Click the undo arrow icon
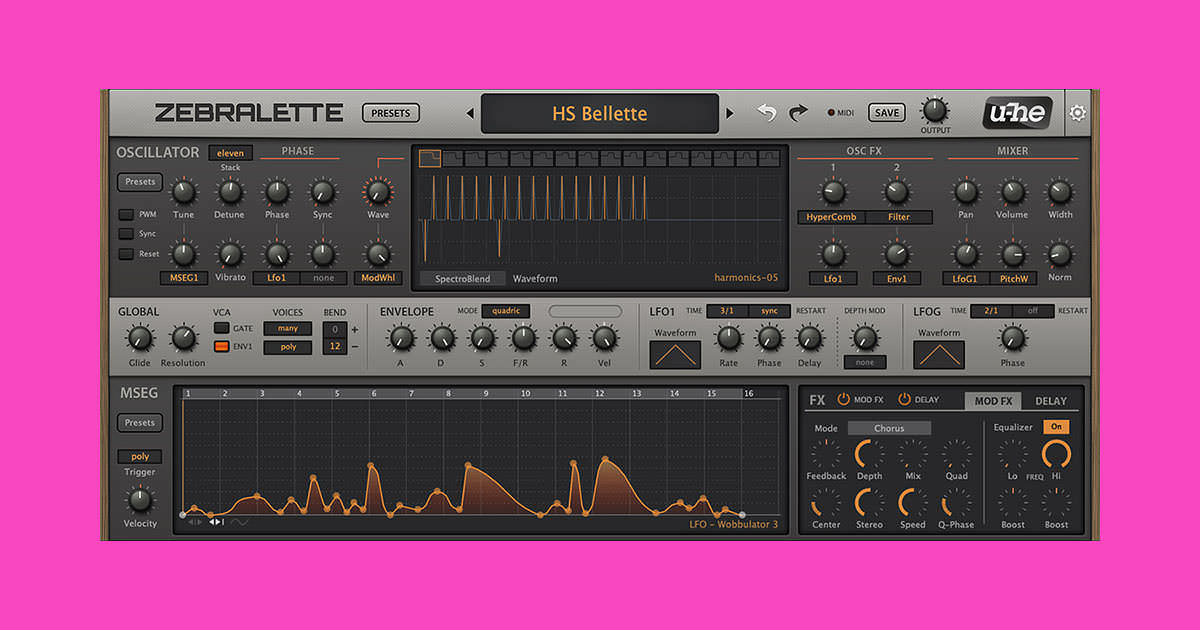This screenshot has width=1200, height=630. pyautogui.click(x=766, y=113)
